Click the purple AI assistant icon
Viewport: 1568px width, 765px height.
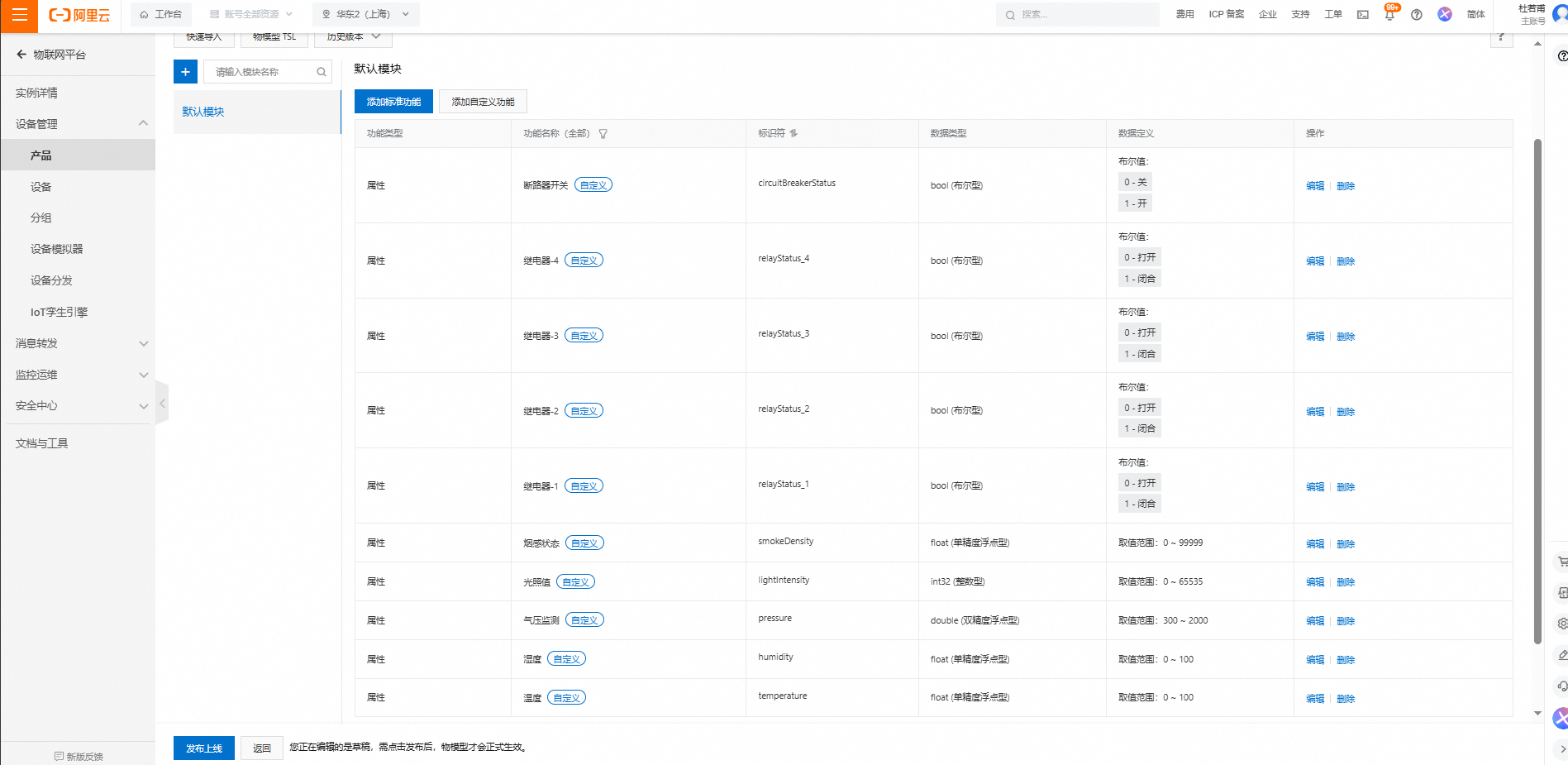[x=1445, y=14]
